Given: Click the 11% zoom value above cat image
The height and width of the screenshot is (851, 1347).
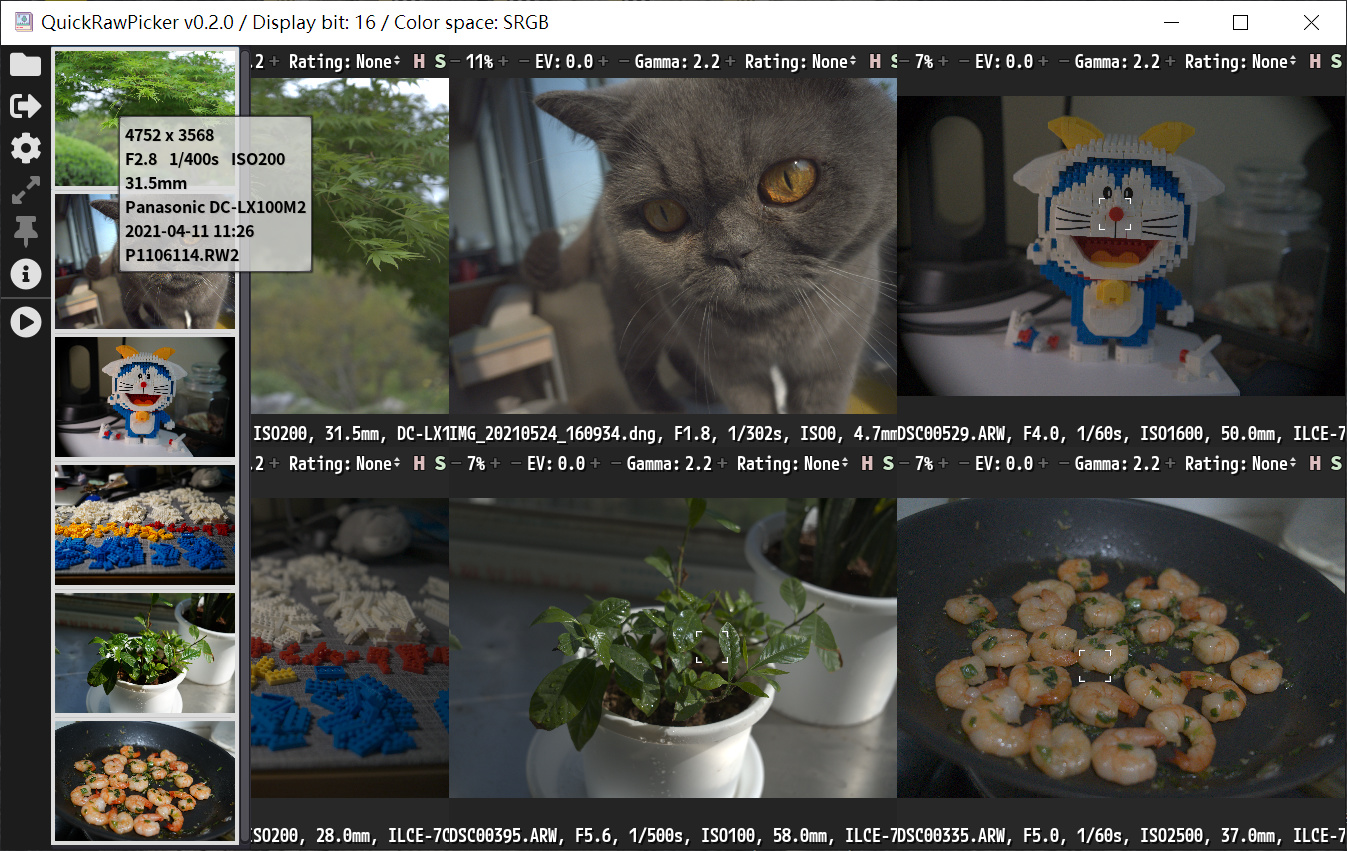Looking at the screenshot, I should [479, 62].
